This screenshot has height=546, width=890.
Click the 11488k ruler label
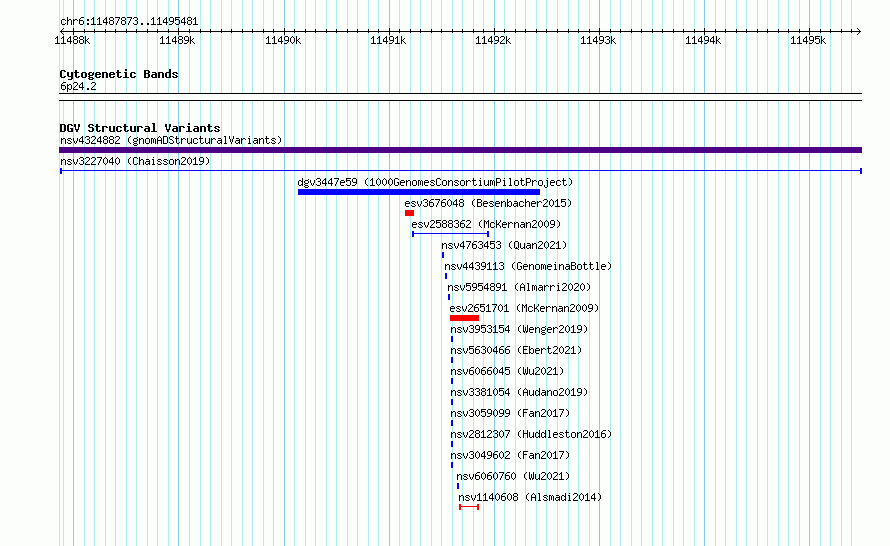point(72,40)
